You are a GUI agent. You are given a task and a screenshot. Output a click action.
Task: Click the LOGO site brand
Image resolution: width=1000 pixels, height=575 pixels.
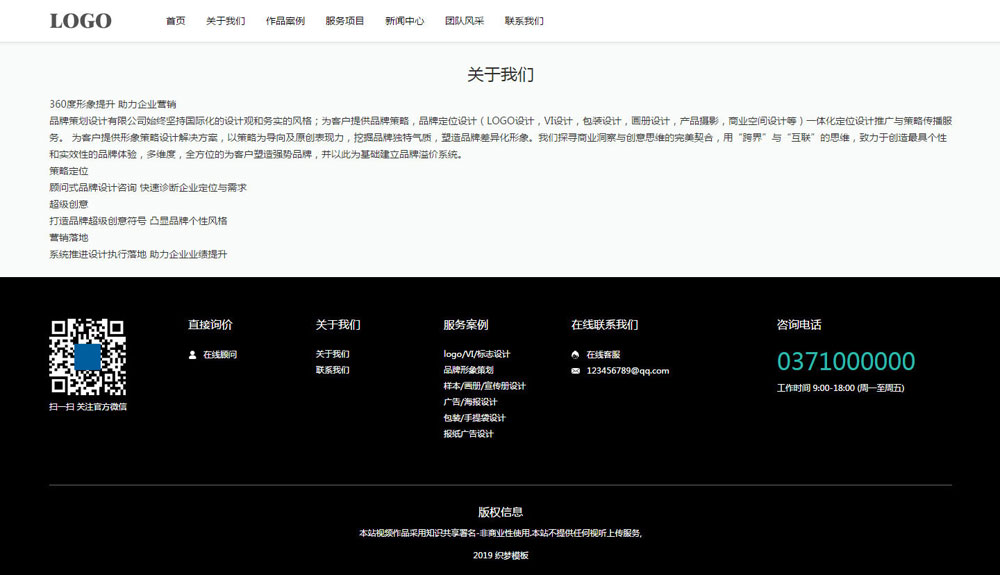(x=80, y=21)
